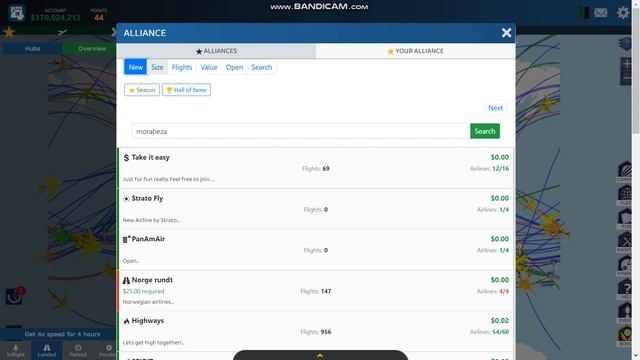The height and width of the screenshot is (360, 640).
Task: Sort alliances by Value
Action: [x=209, y=67]
